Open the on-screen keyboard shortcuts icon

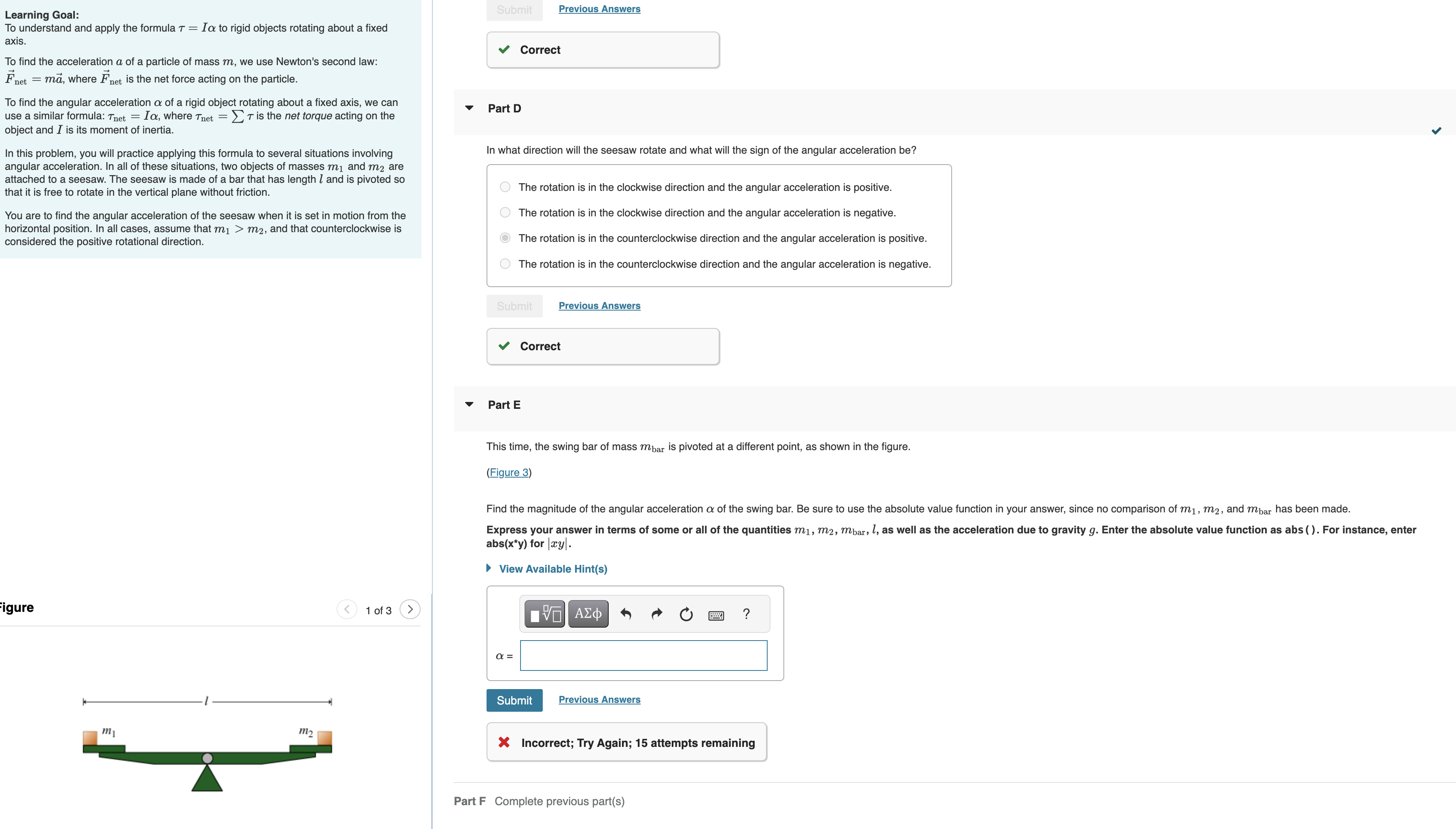[716, 615]
